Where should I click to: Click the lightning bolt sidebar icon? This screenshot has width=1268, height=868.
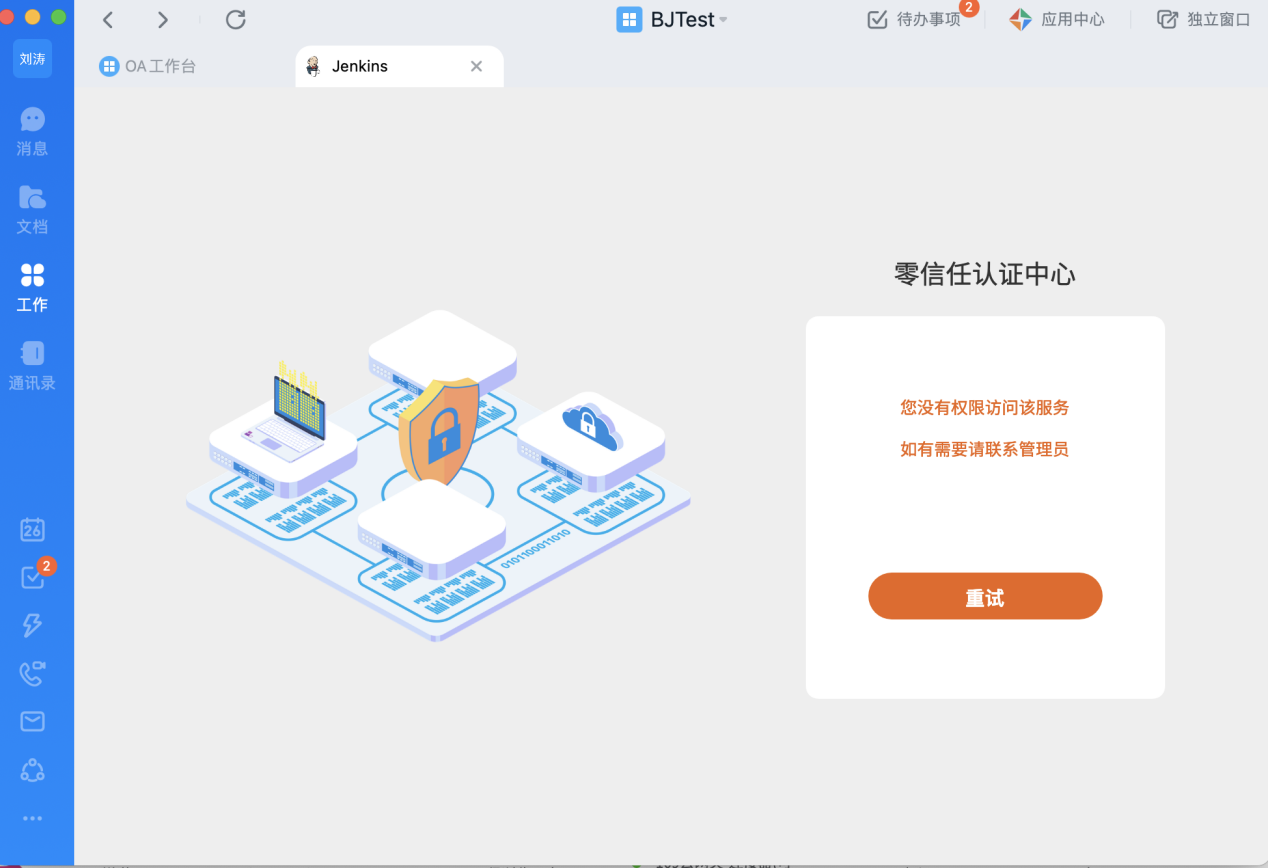pos(32,625)
